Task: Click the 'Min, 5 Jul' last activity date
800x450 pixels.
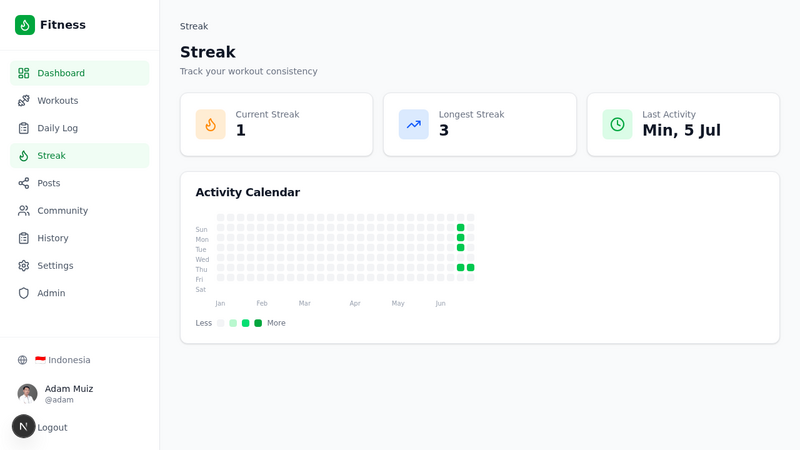Action: point(681,131)
